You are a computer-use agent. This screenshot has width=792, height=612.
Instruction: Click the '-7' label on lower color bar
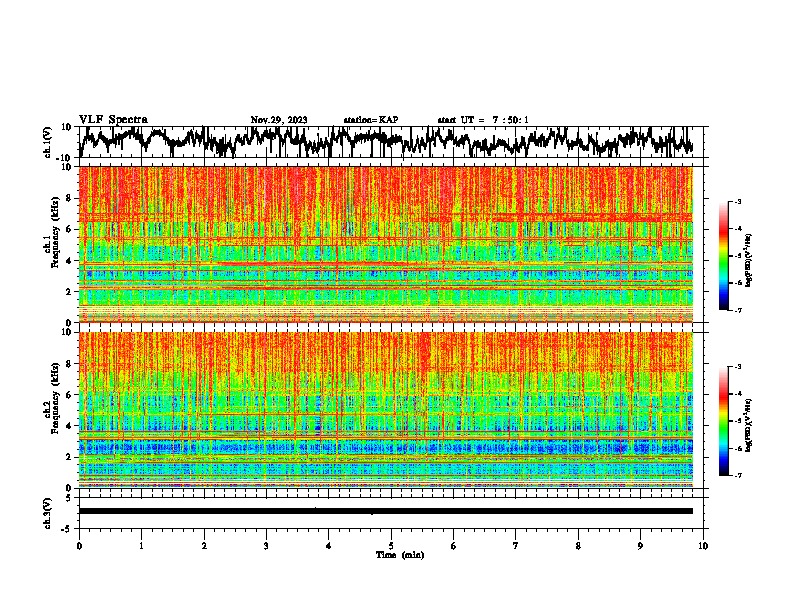coord(738,476)
